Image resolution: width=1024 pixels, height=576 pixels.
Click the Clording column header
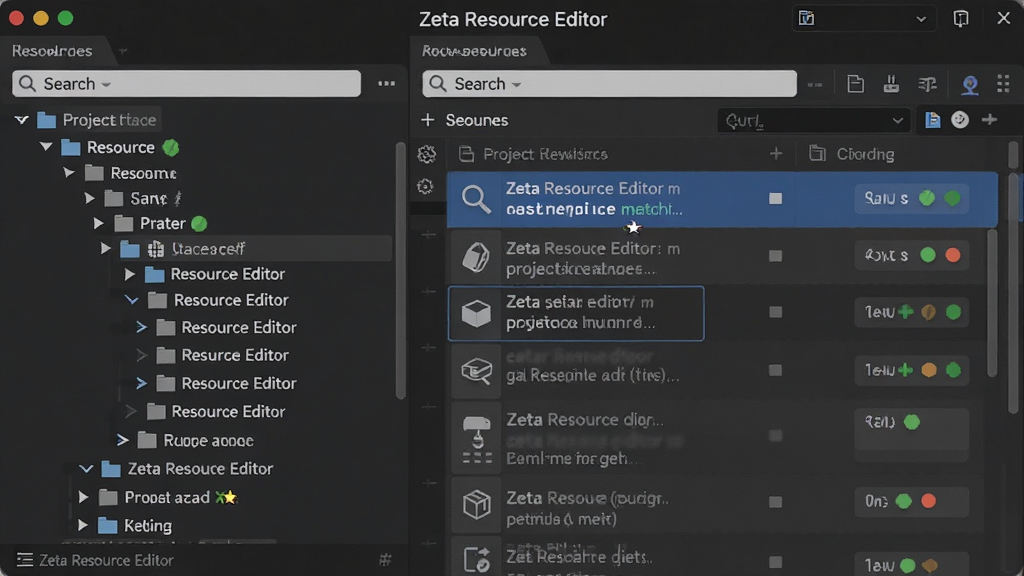tap(865, 154)
